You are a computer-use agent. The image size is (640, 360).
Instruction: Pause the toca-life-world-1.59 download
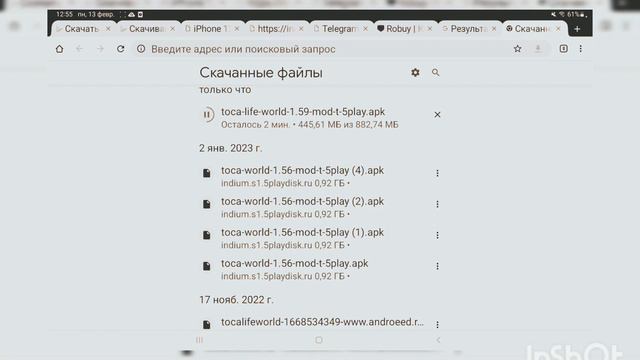coord(207,115)
